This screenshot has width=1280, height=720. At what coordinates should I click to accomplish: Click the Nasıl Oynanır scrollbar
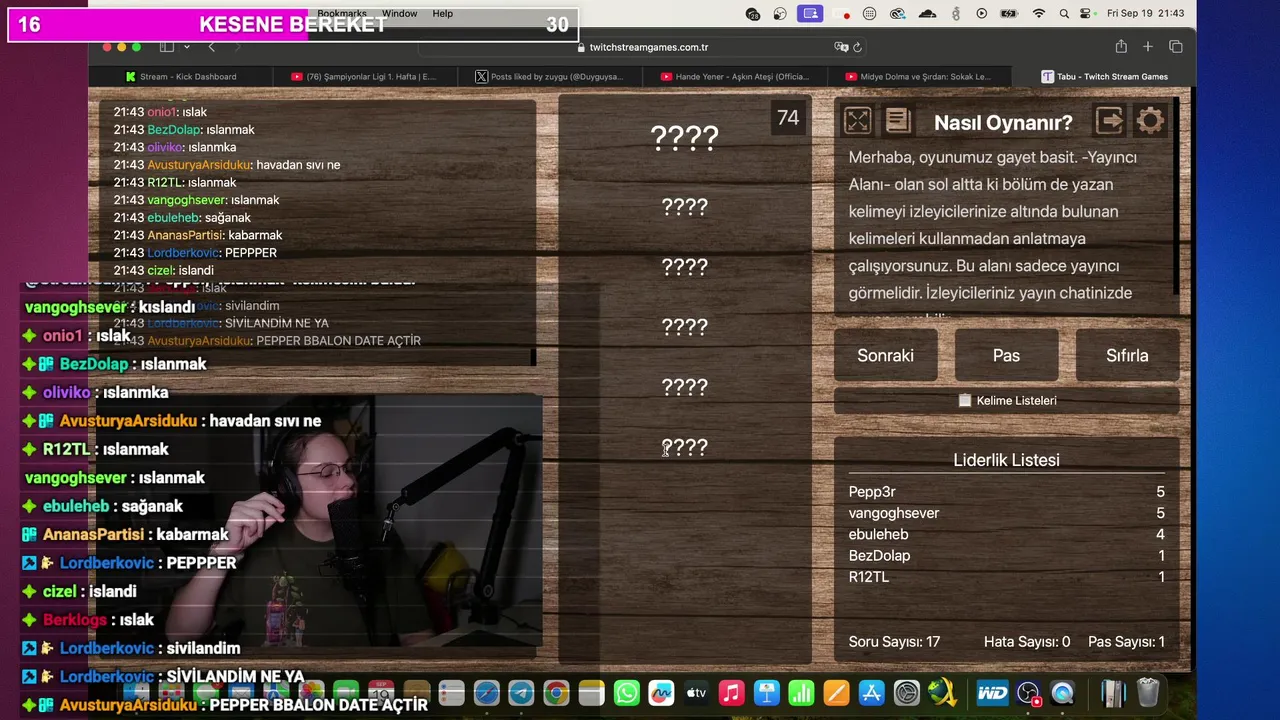(x=1176, y=195)
